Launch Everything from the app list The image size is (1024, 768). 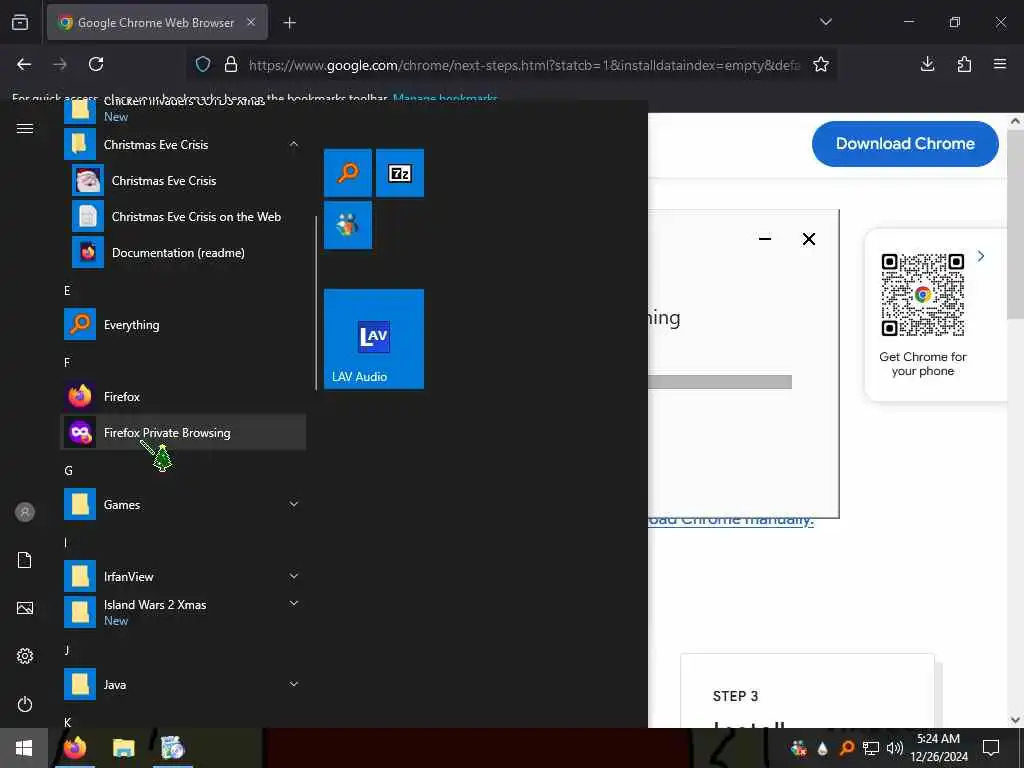click(183, 325)
